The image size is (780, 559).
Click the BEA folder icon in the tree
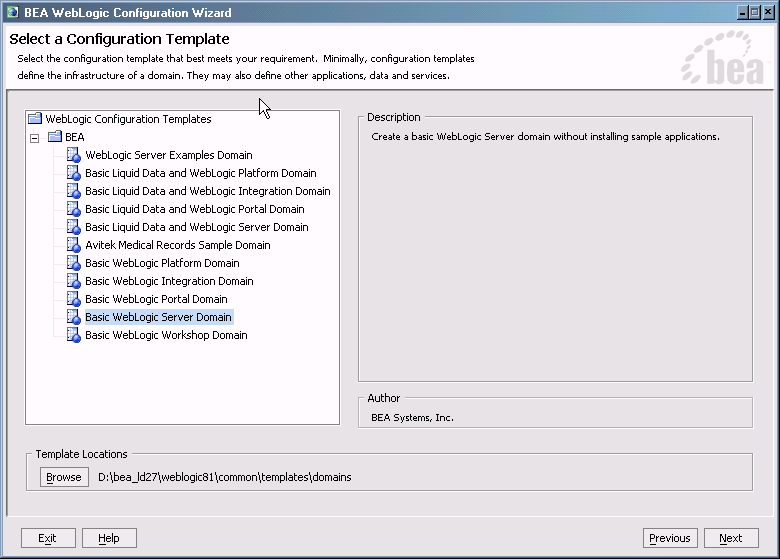[x=55, y=137]
